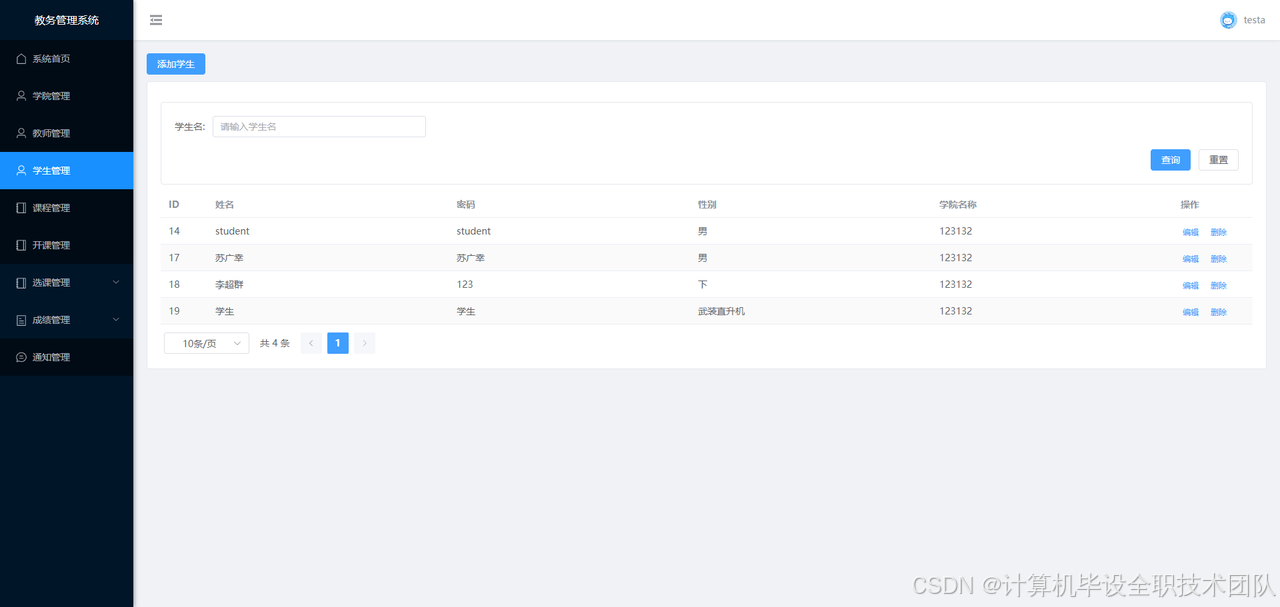Open 教师管理 menu item
The height and width of the screenshot is (607, 1280).
pyautogui.click(x=66, y=133)
